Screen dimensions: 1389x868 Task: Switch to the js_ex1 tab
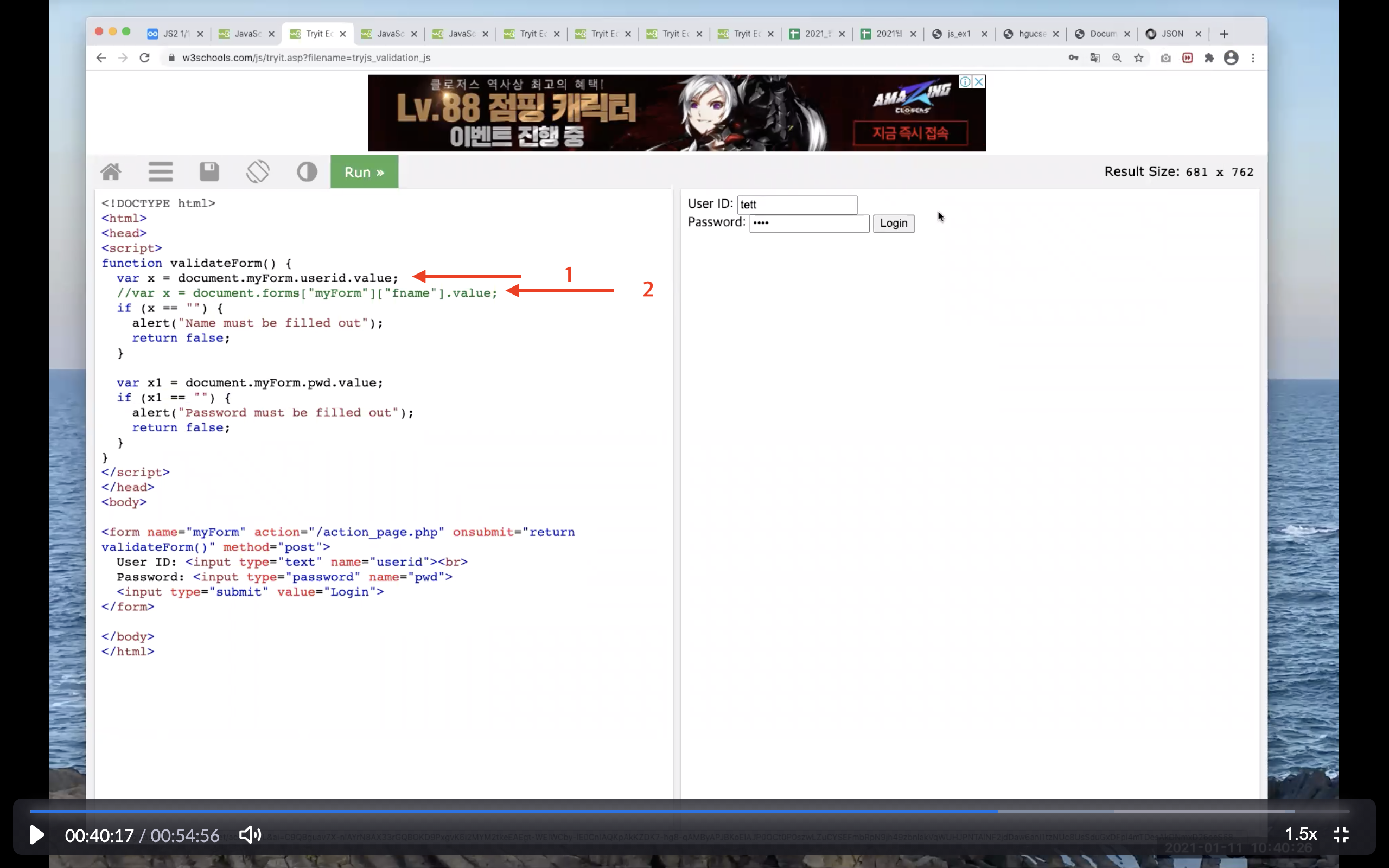[958, 34]
